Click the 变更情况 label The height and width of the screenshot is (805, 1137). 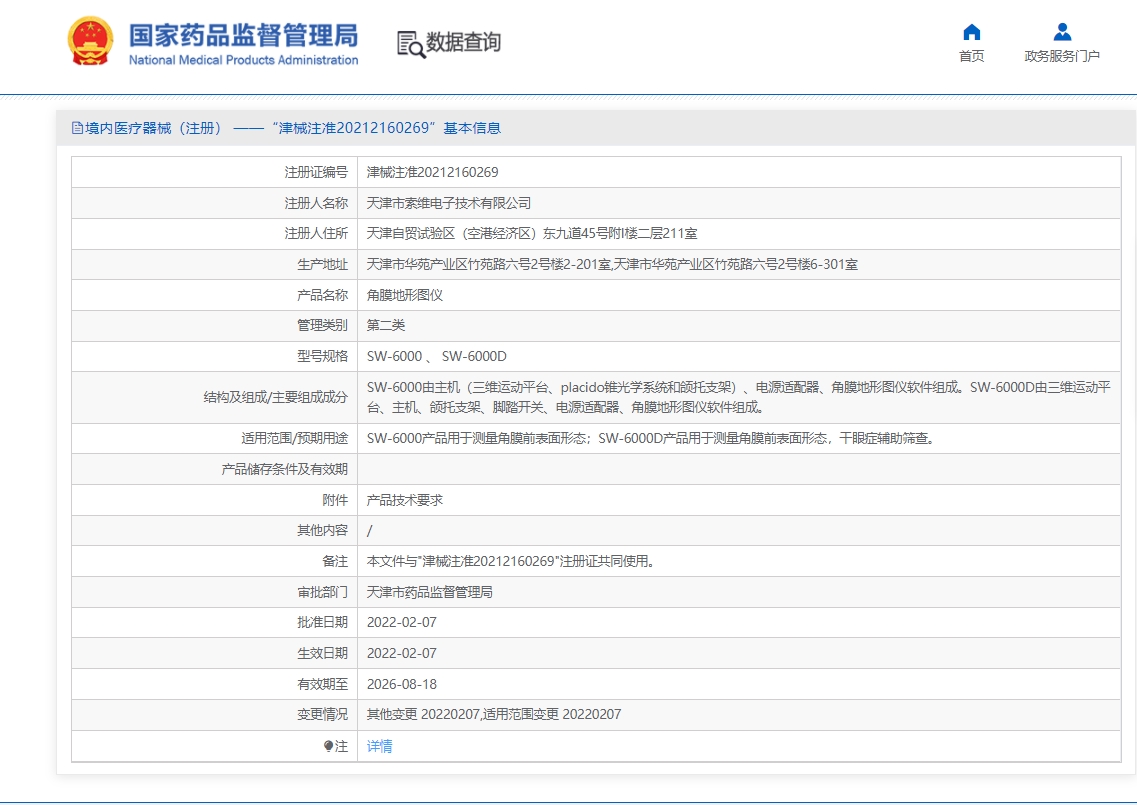[x=323, y=714]
